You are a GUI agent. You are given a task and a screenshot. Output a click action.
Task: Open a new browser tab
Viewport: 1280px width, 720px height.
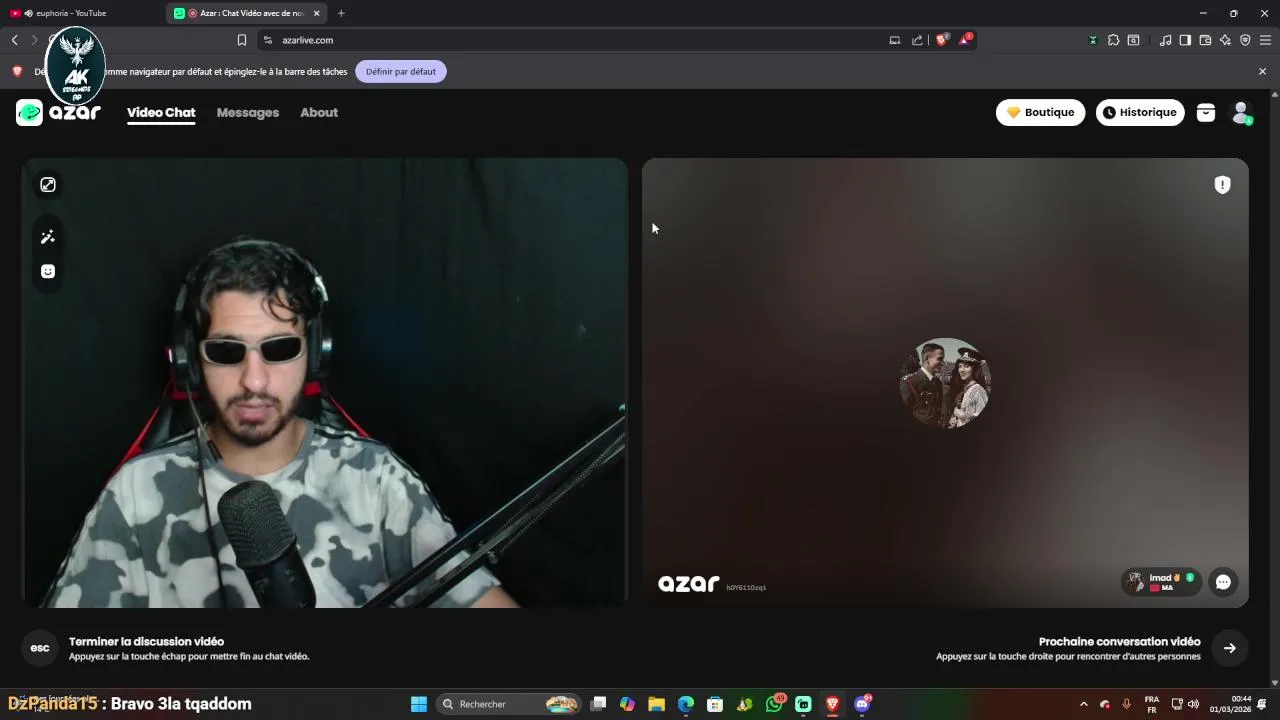(x=341, y=13)
